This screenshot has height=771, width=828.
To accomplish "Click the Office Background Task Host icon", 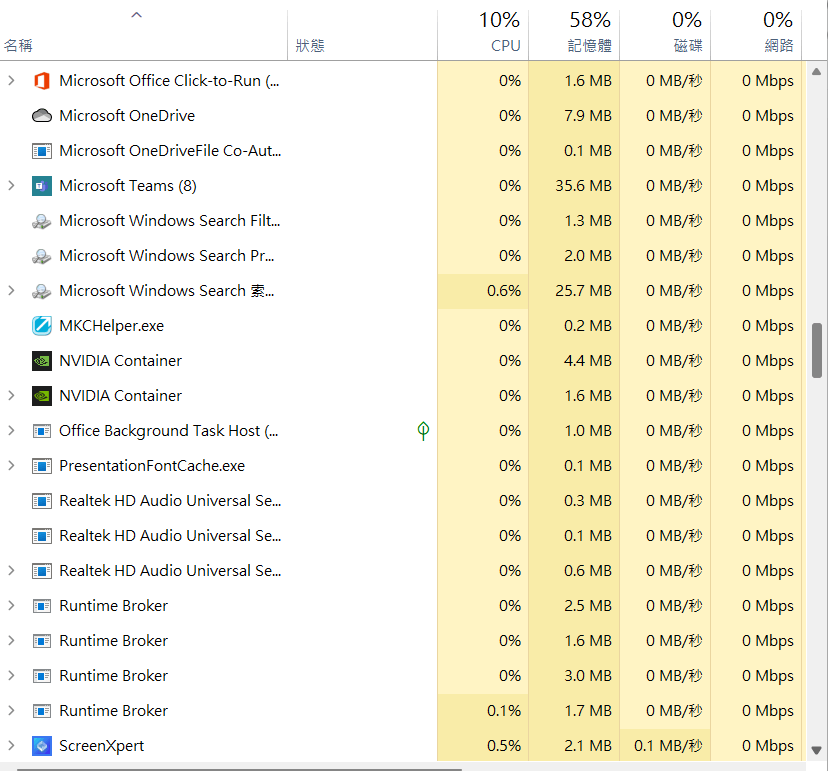I will 42,431.
